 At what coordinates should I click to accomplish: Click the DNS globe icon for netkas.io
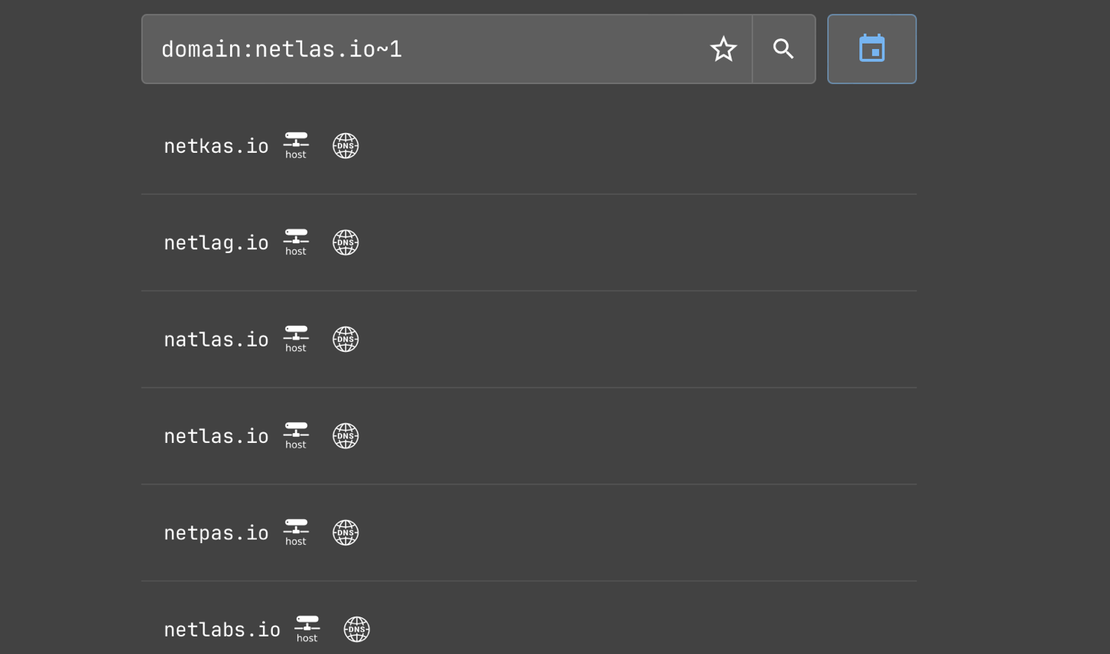pyautogui.click(x=345, y=145)
